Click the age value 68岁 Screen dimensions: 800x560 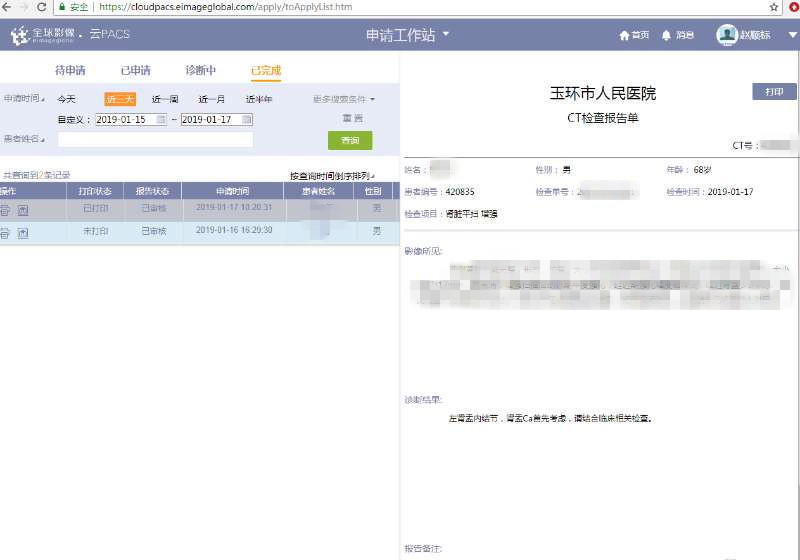702,170
